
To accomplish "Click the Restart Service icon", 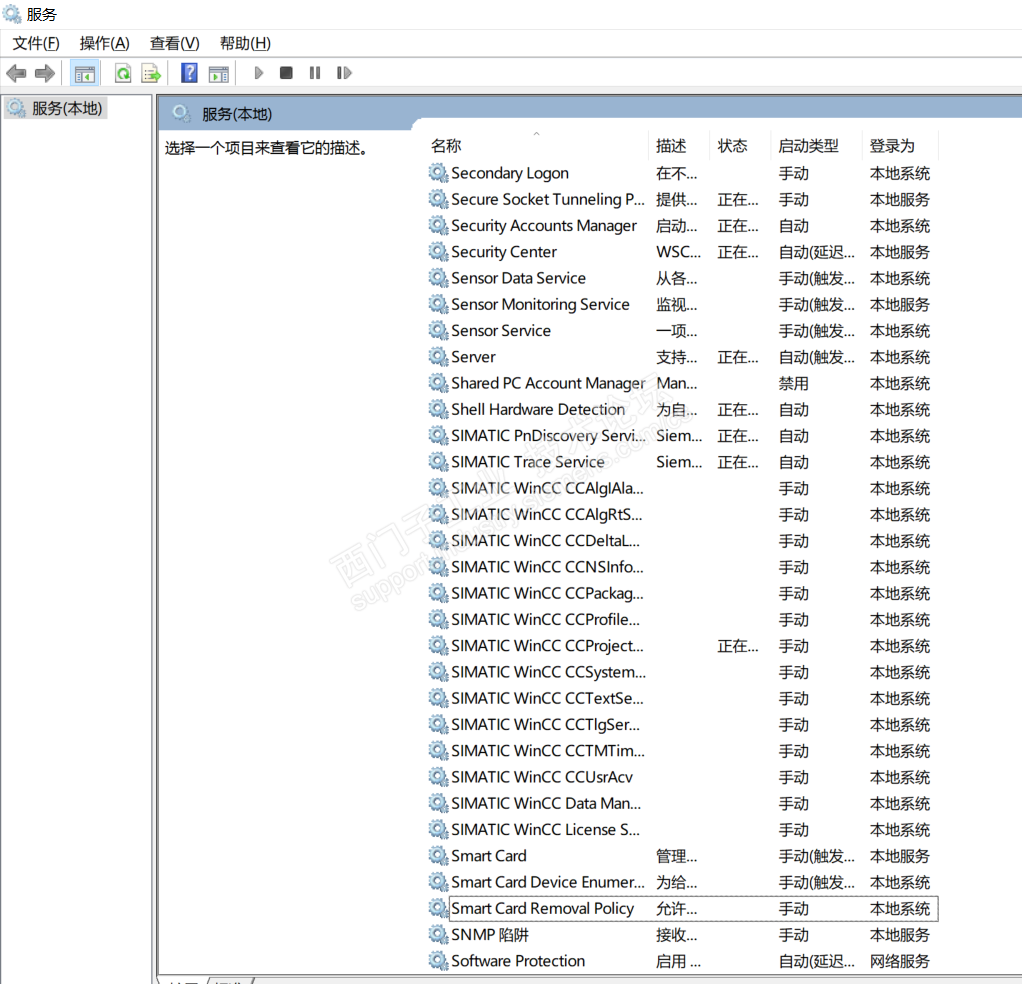I will (x=344, y=73).
